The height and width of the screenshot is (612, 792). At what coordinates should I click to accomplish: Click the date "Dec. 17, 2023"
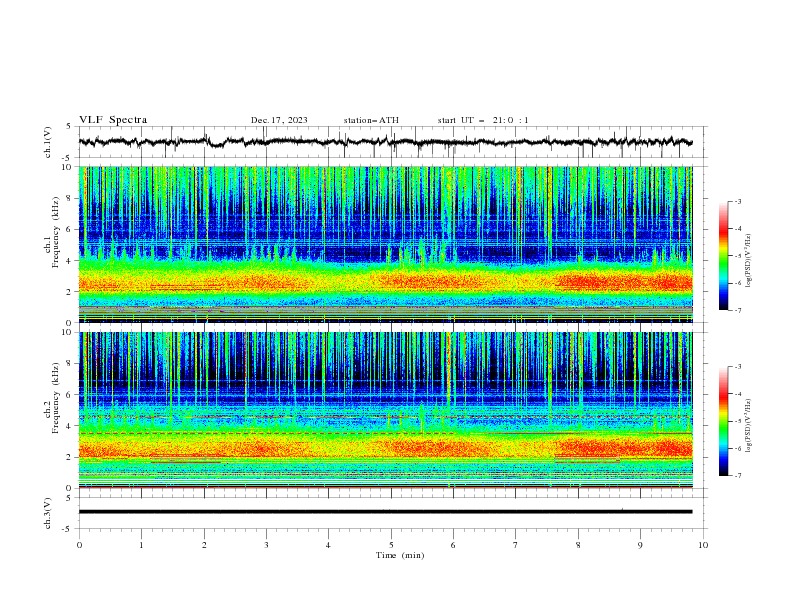pyautogui.click(x=279, y=120)
